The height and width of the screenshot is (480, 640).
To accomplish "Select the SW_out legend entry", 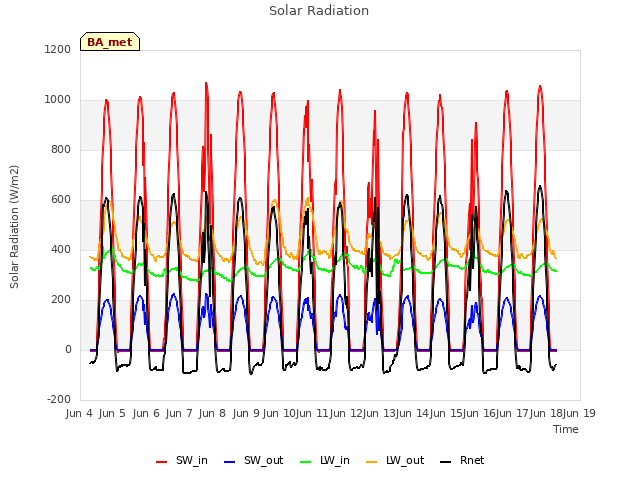I will (x=253, y=460).
